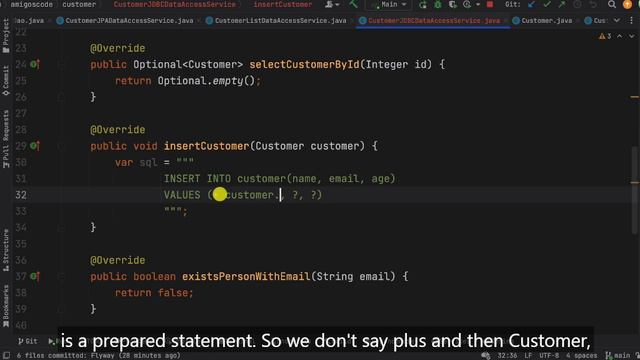Click the override gutter icon on line 29

[x=35, y=146]
